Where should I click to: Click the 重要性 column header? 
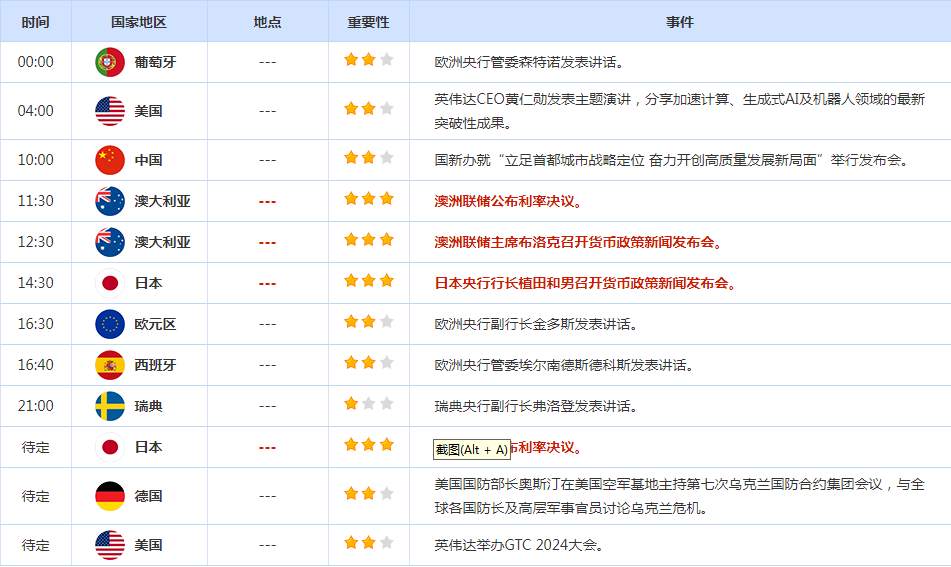(369, 22)
